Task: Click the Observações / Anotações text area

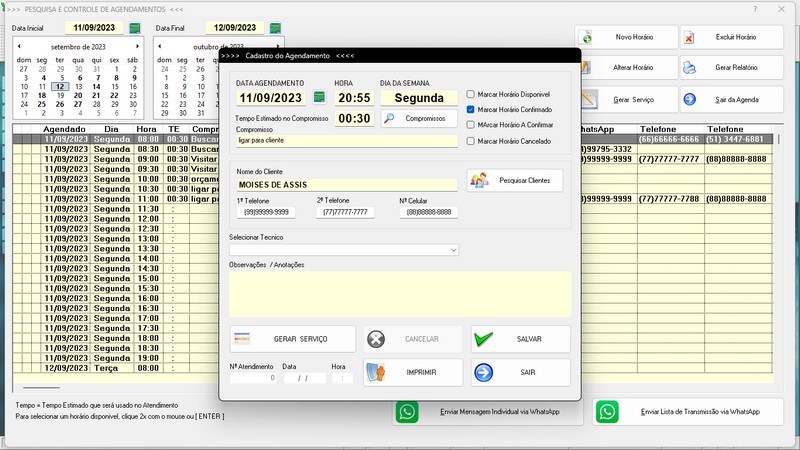Action: click(x=400, y=294)
